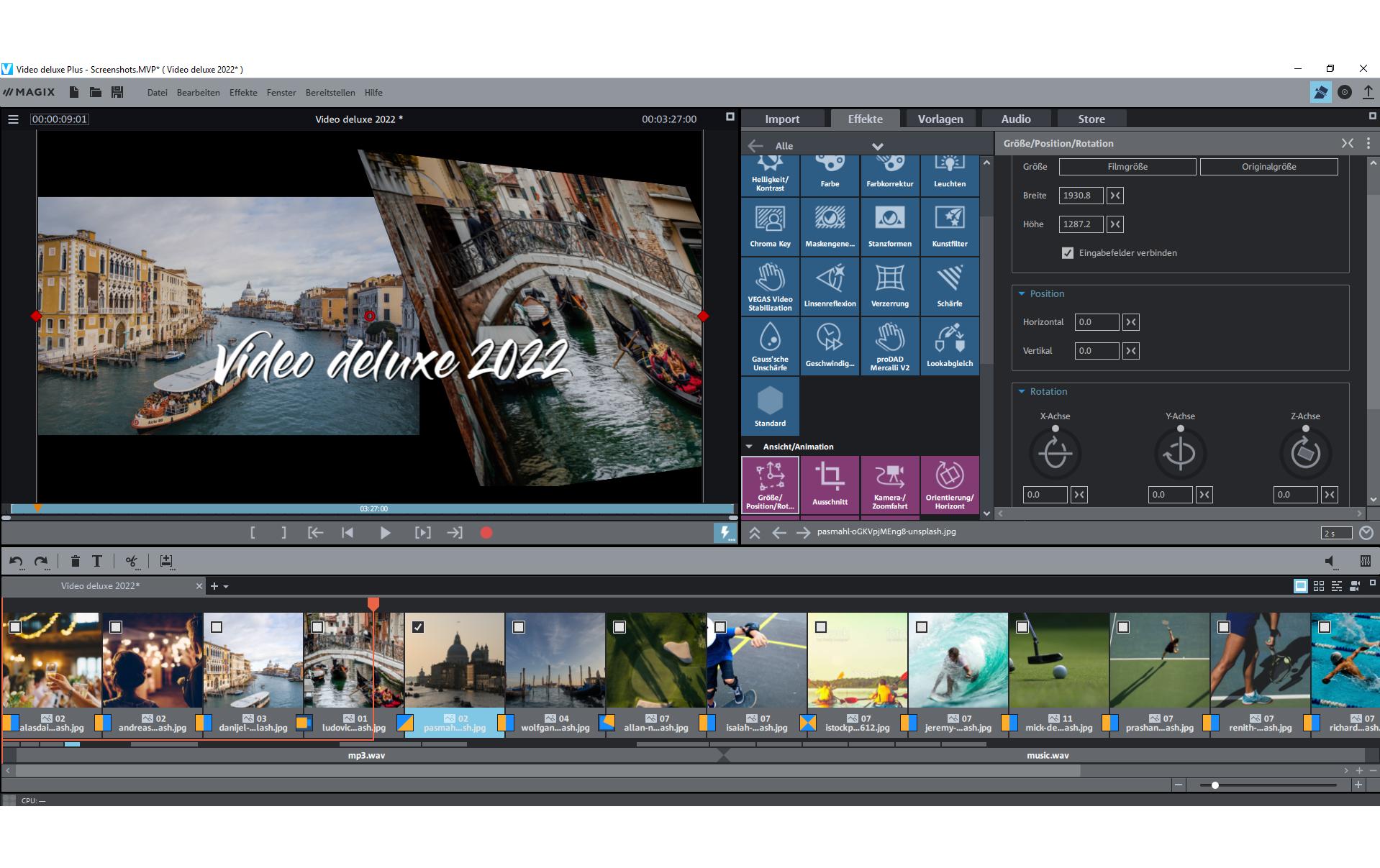Switch to the Import tab

(782, 119)
